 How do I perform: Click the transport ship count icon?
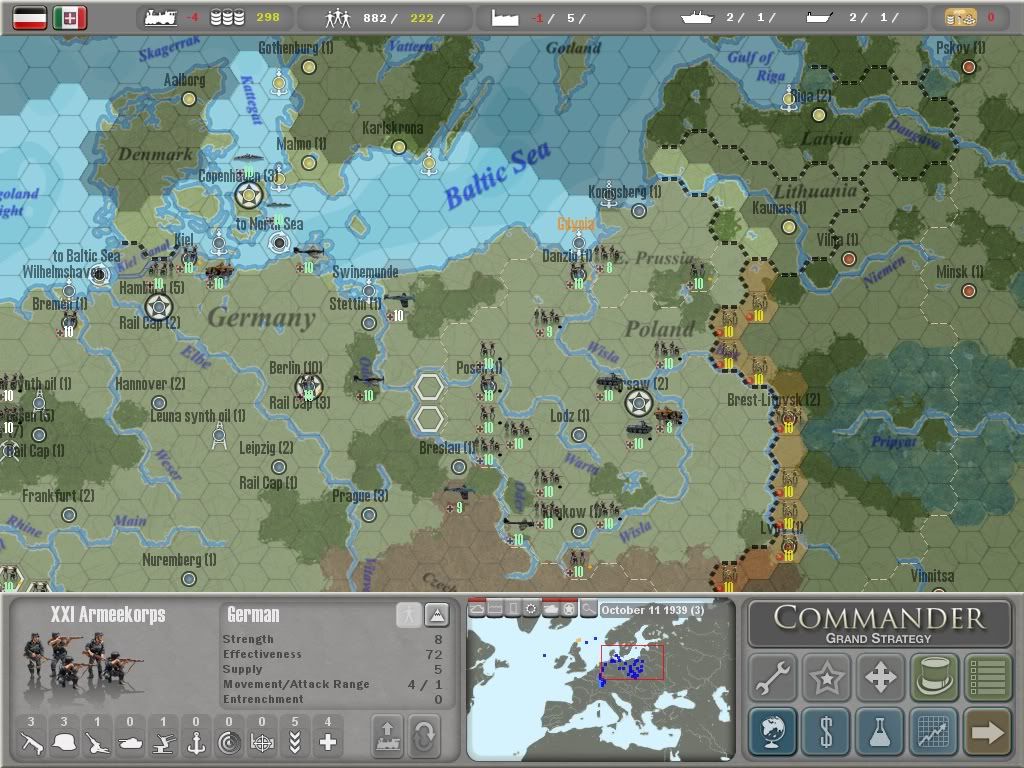[x=819, y=18]
